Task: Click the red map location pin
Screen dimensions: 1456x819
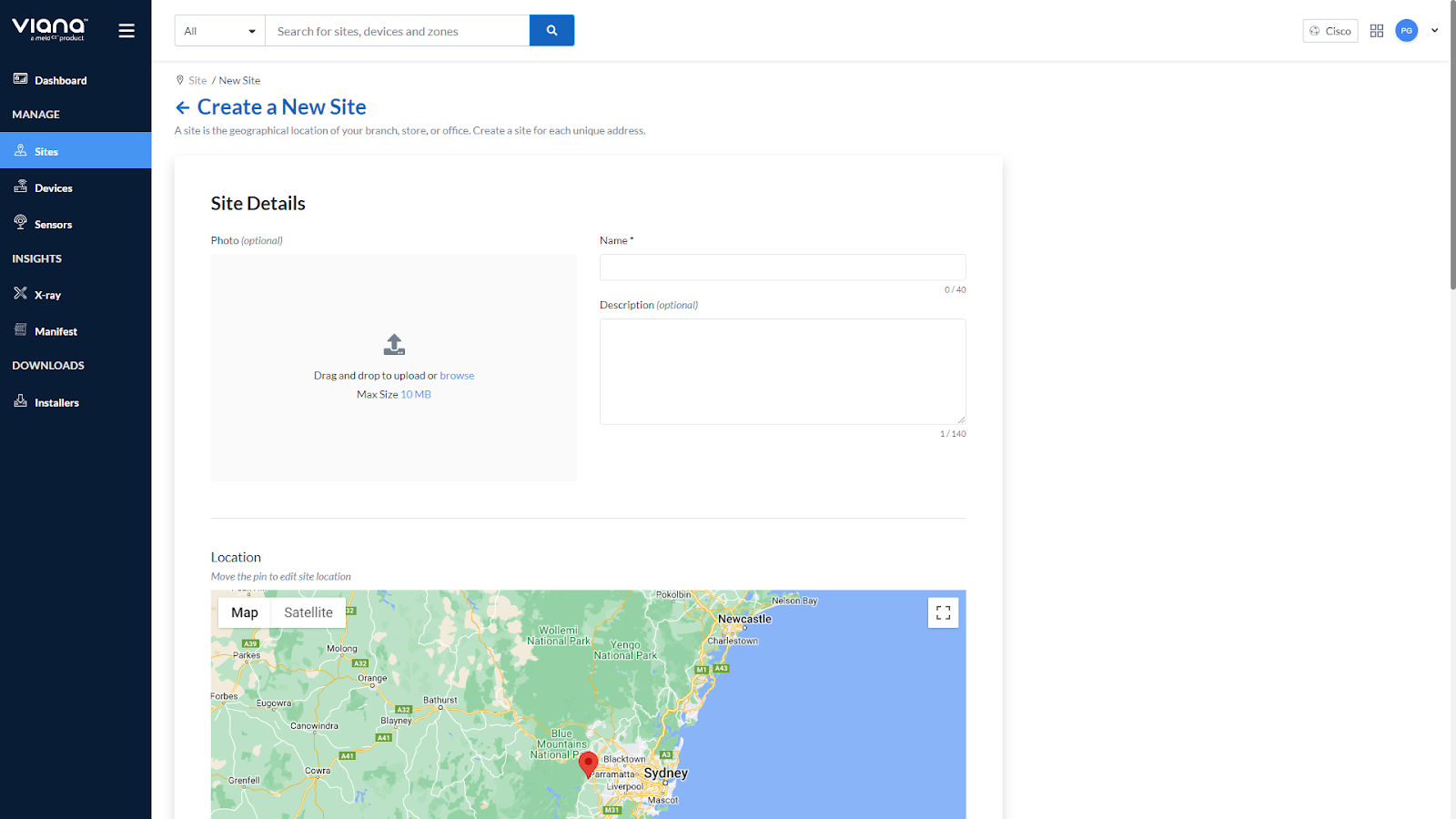Action: click(x=589, y=763)
